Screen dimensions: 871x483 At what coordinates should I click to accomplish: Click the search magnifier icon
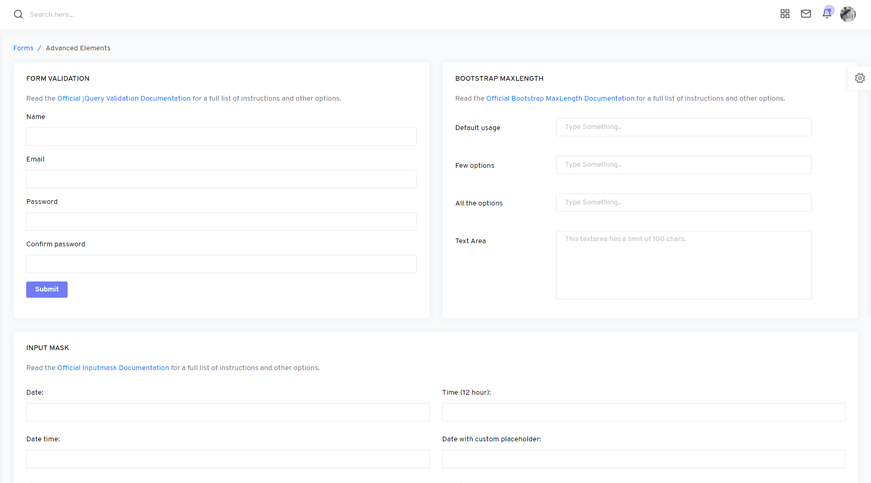click(18, 14)
